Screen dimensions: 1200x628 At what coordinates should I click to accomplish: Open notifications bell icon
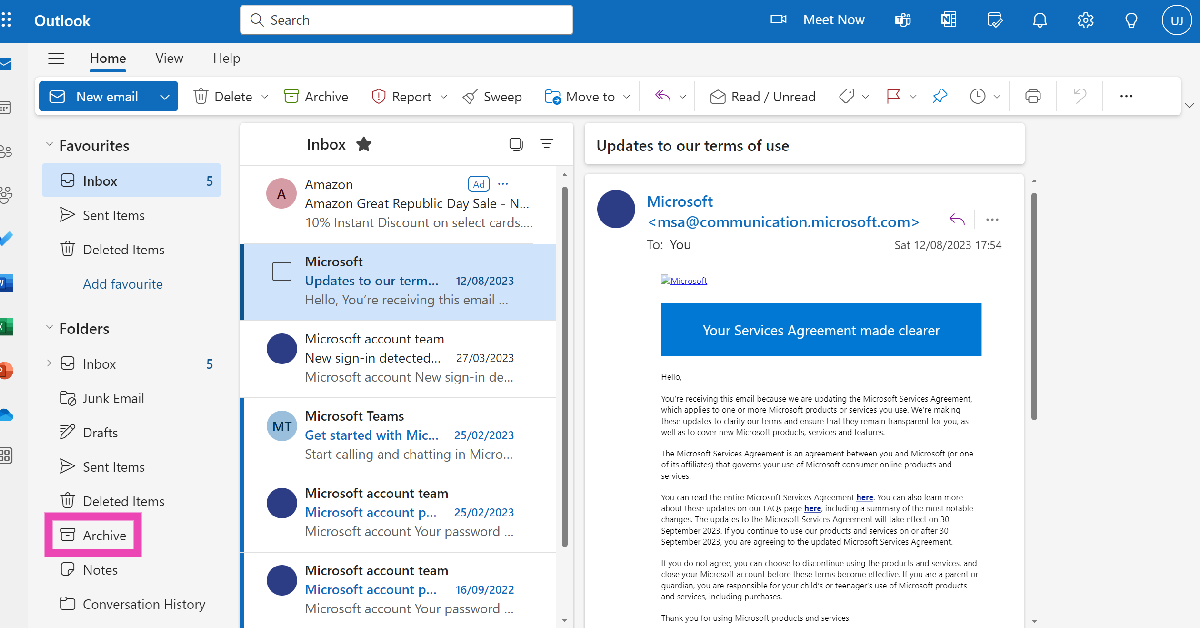tap(1040, 20)
